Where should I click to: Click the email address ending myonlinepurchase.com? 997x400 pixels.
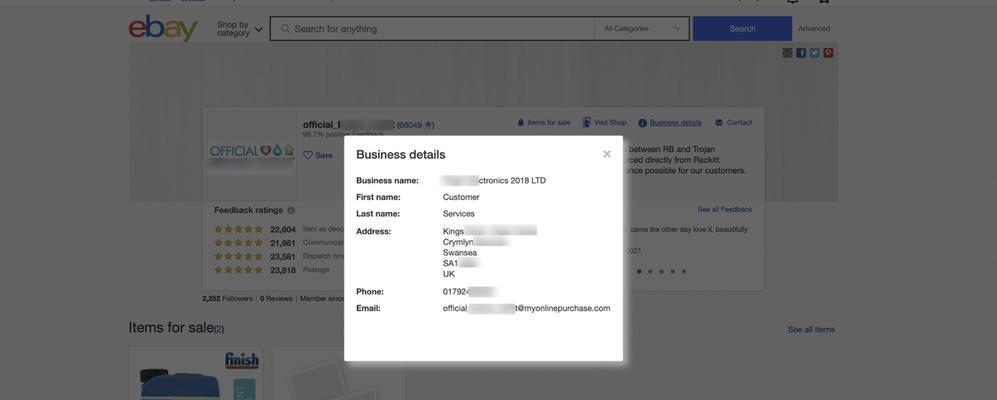click(x=526, y=308)
